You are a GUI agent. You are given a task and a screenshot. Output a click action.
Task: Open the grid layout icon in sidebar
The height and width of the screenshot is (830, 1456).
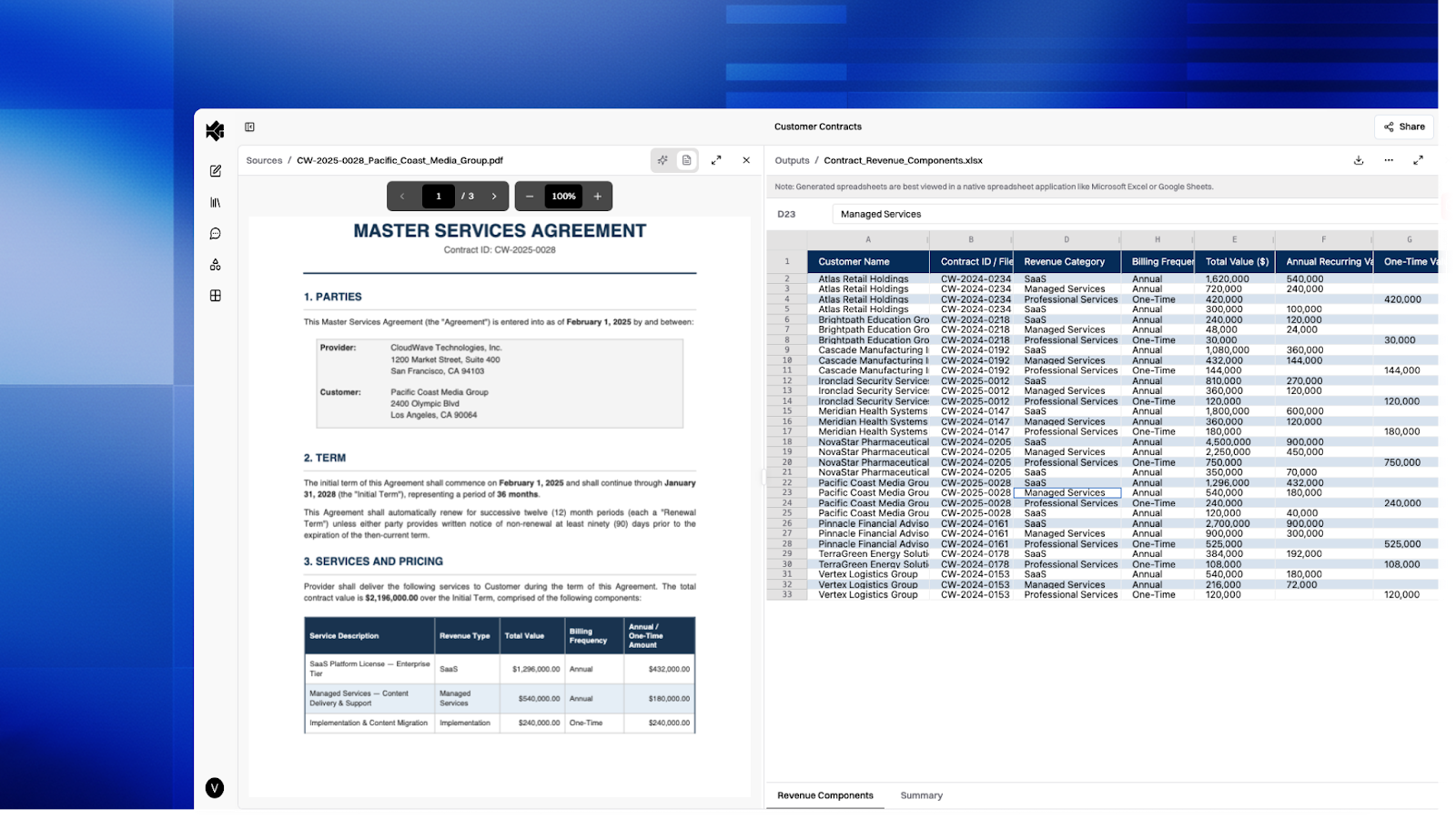(x=216, y=296)
